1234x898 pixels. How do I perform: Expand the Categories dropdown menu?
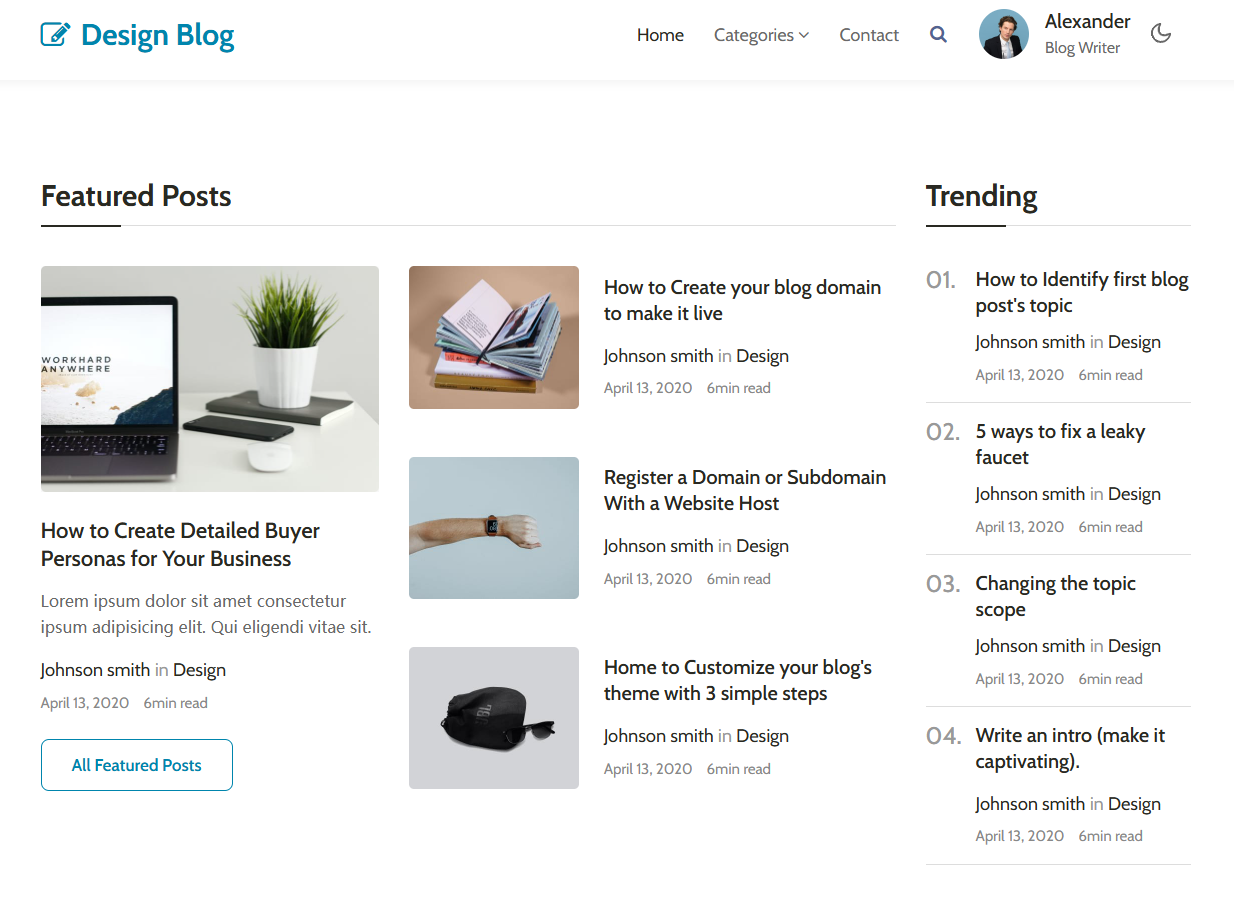(x=761, y=35)
